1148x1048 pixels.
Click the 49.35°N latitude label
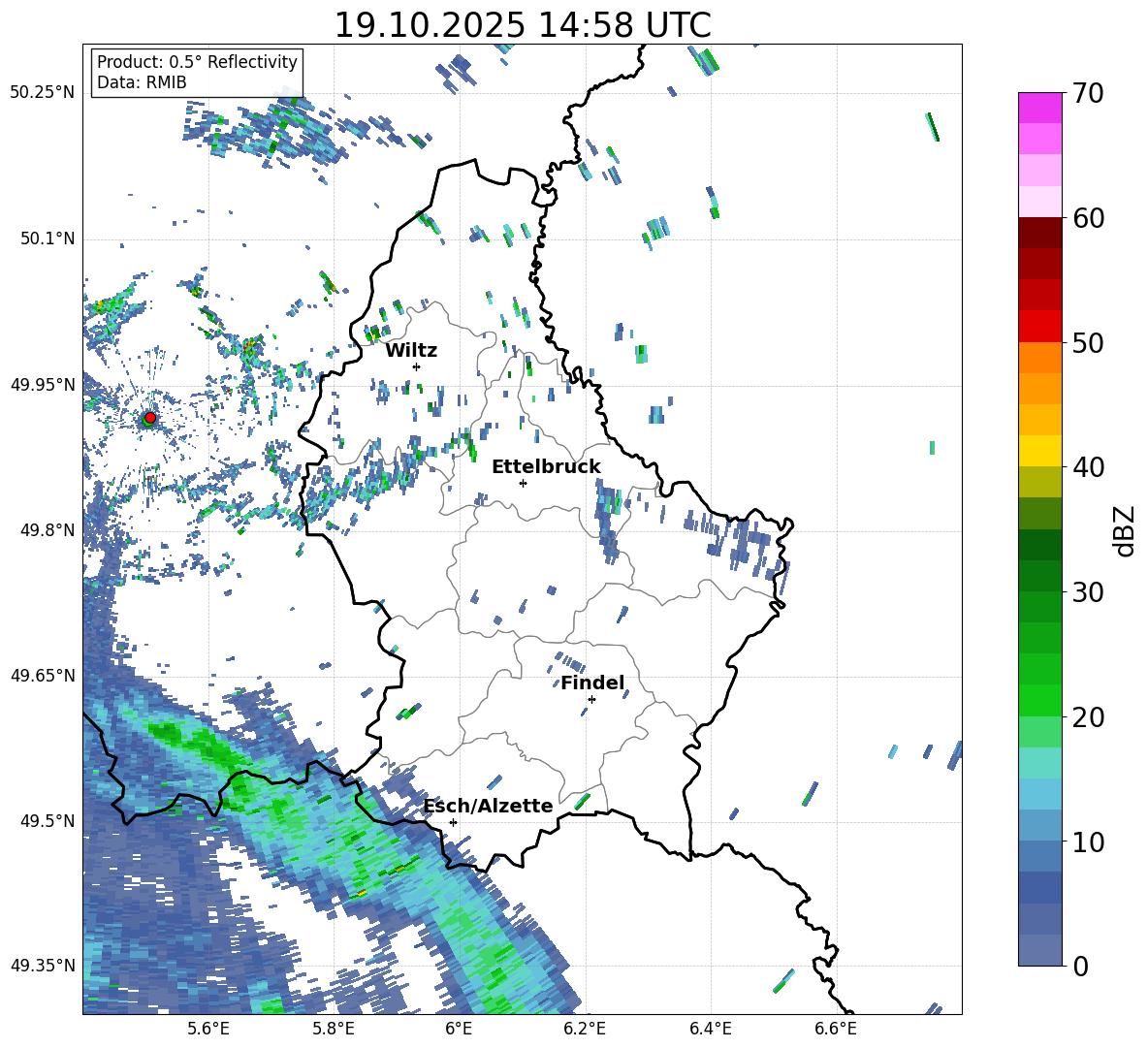point(43,966)
